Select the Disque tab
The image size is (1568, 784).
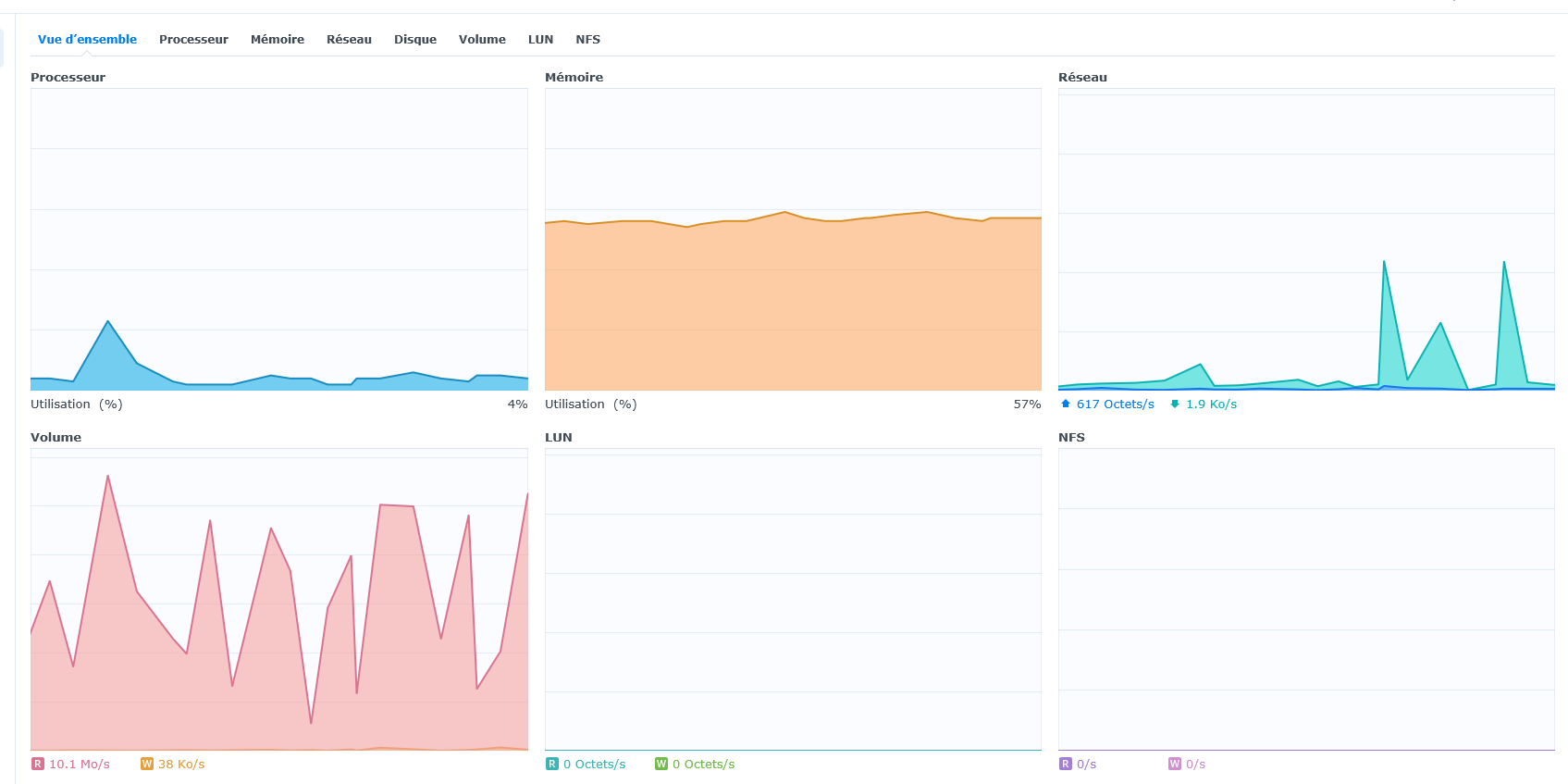click(415, 40)
